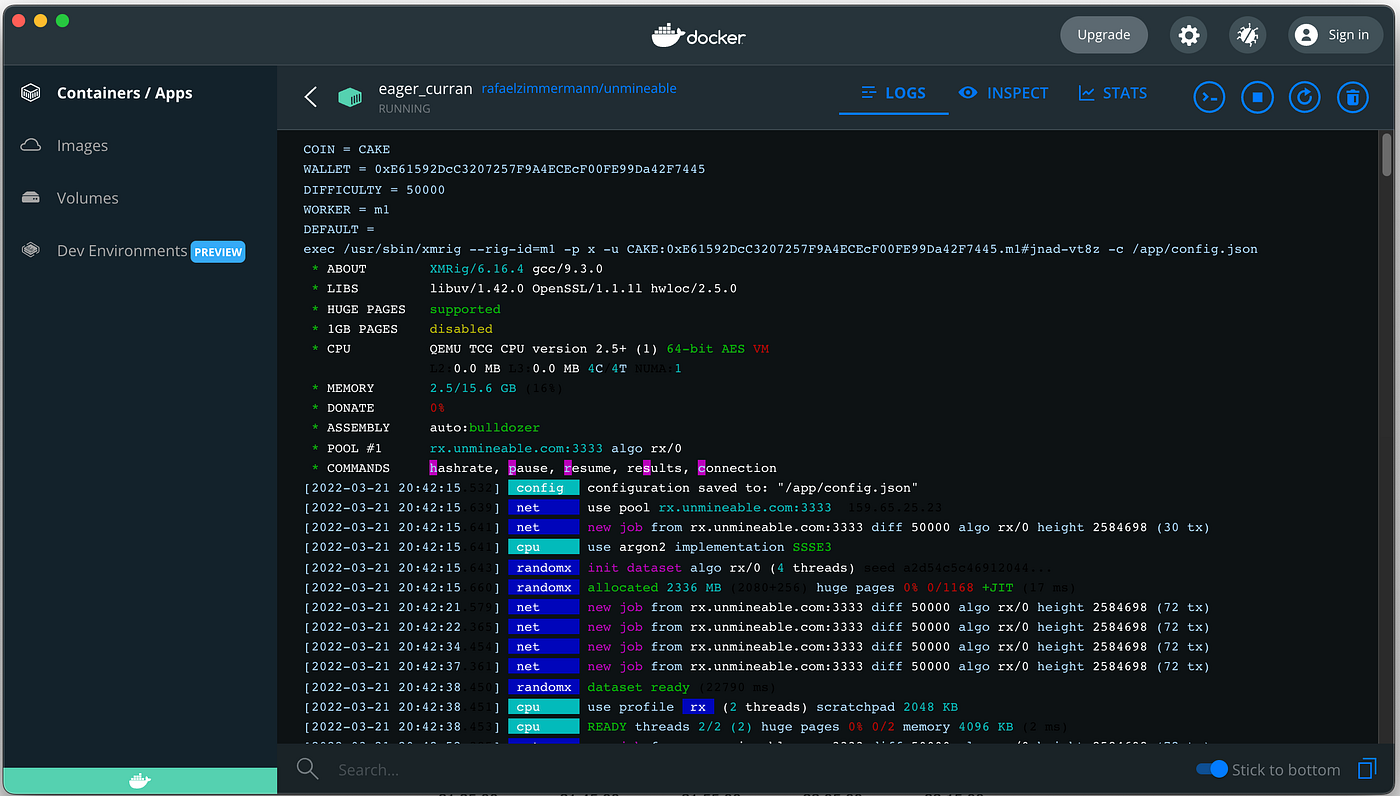Click the Stick to bottom label
Screen dimensions: 1400x796
click(1286, 769)
